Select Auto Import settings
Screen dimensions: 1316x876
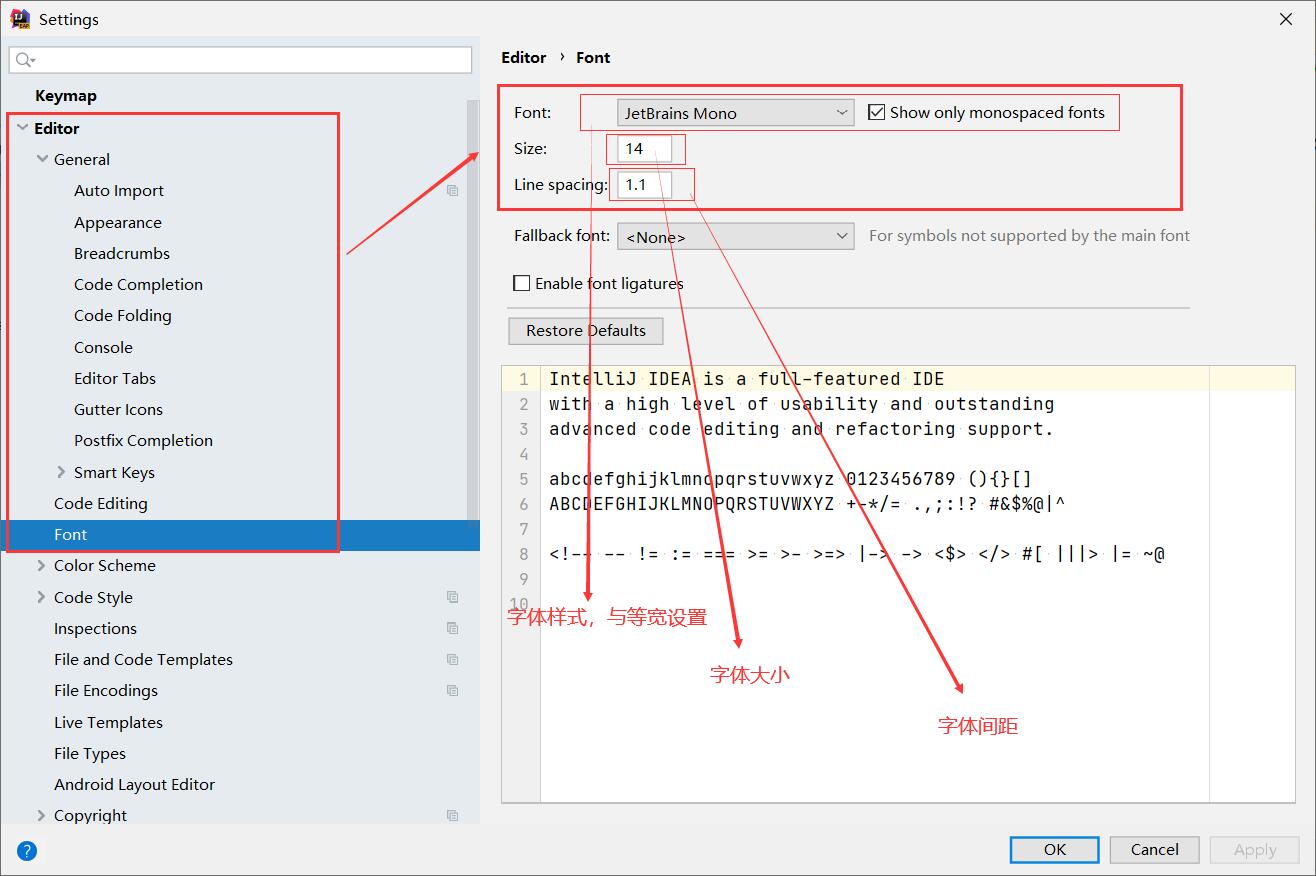119,190
